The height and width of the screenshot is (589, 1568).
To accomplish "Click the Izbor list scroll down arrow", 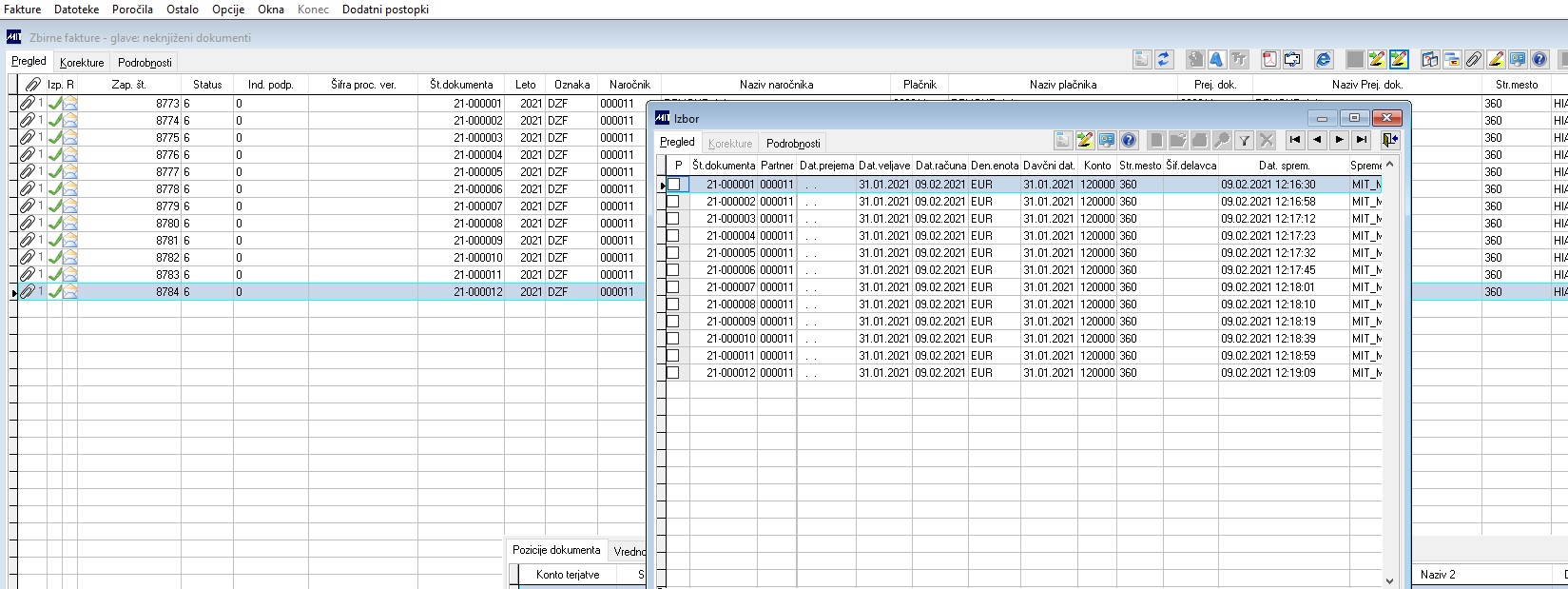I will point(1389,580).
